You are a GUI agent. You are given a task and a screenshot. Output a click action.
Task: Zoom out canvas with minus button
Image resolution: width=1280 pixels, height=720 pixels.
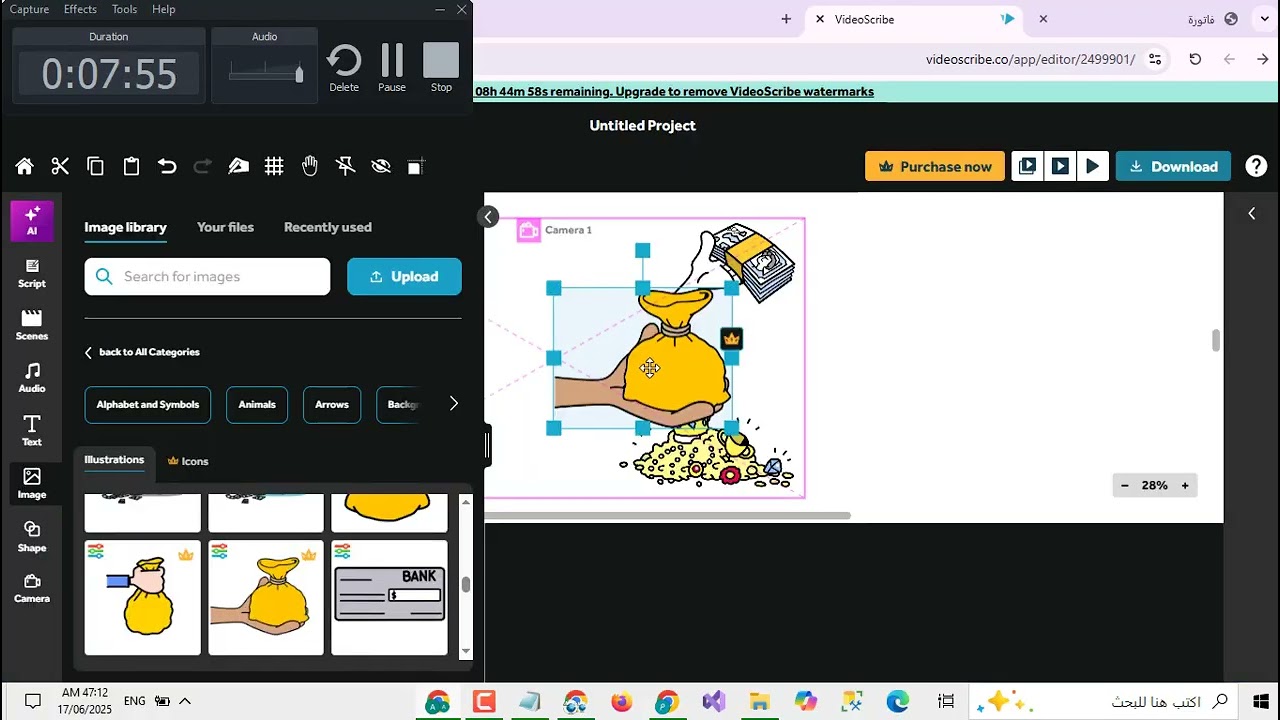[1125, 485]
